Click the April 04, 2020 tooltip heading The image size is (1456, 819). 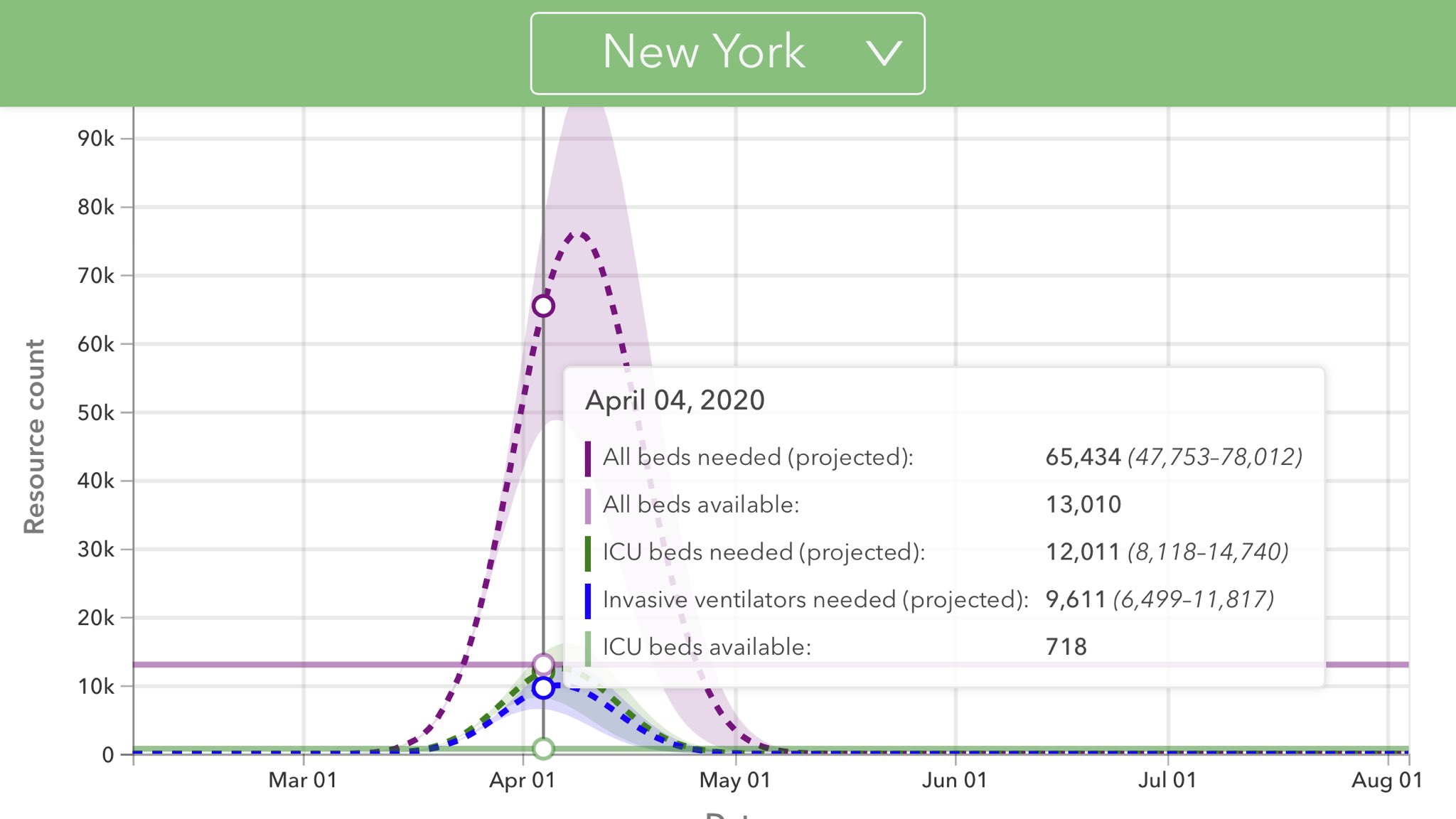[x=675, y=400]
